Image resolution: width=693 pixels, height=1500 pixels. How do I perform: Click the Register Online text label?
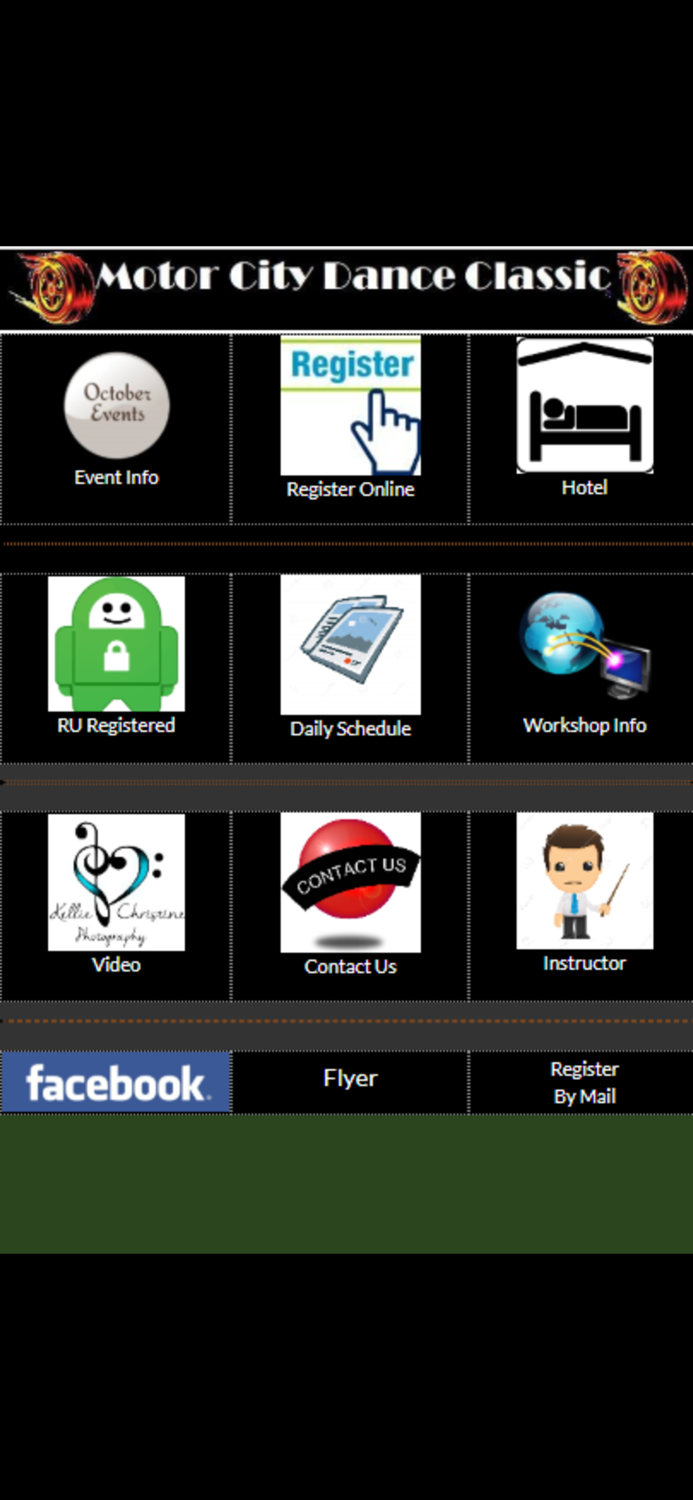click(x=350, y=489)
